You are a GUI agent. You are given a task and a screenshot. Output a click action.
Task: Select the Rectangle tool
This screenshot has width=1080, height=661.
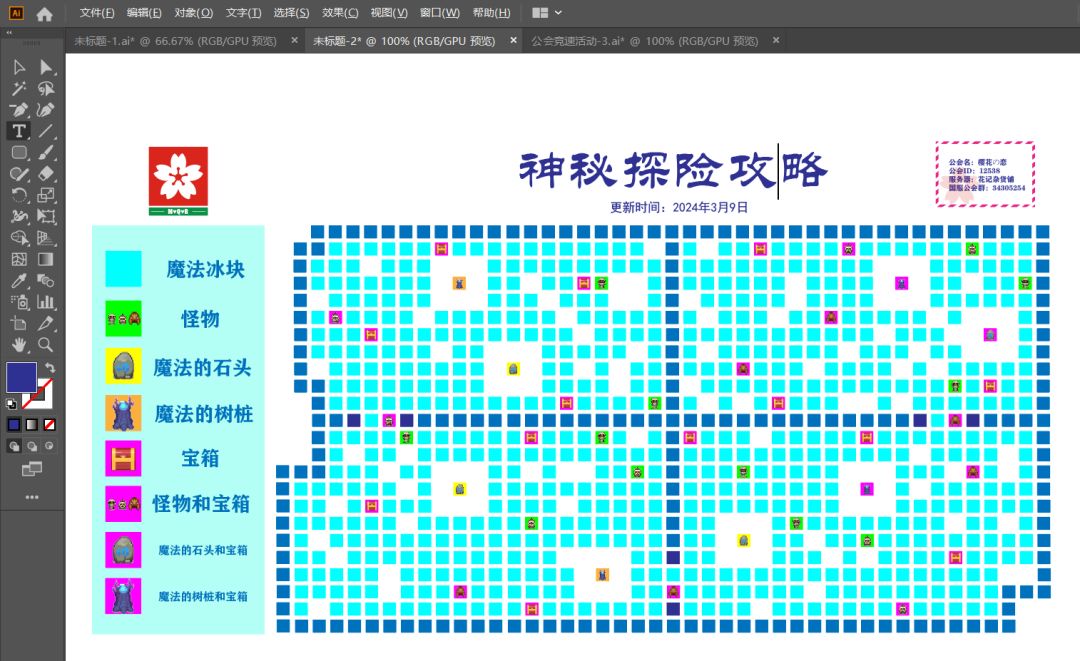(19, 152)
